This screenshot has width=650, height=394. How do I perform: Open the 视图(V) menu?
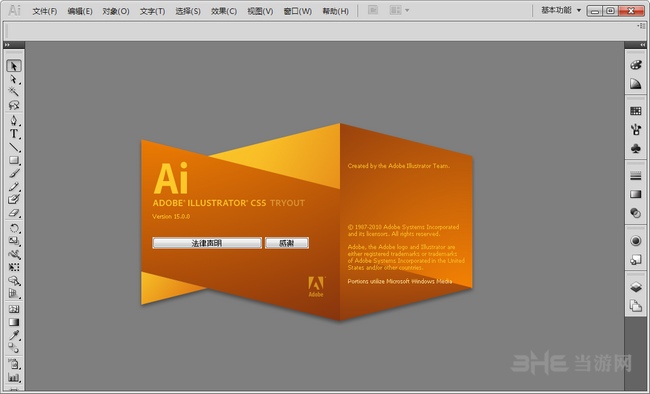pyautogui.click(x=260, y=11)
